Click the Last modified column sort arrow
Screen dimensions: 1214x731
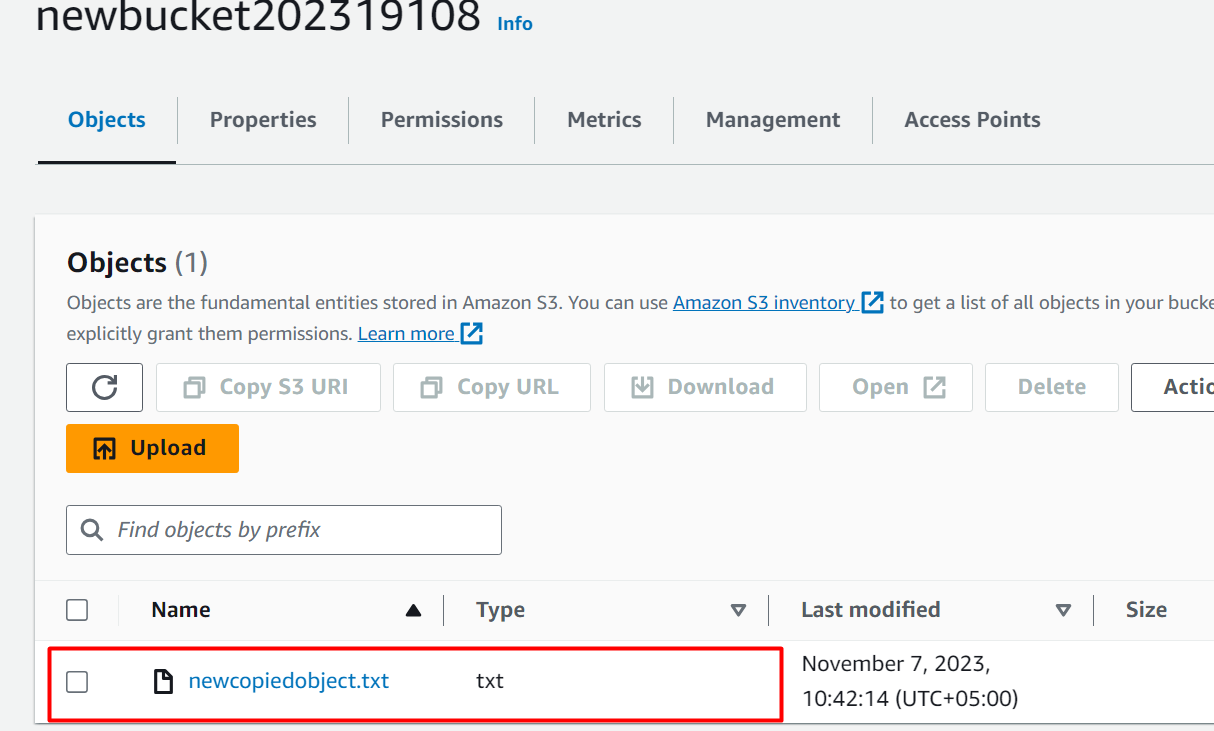pos(1063,610)
